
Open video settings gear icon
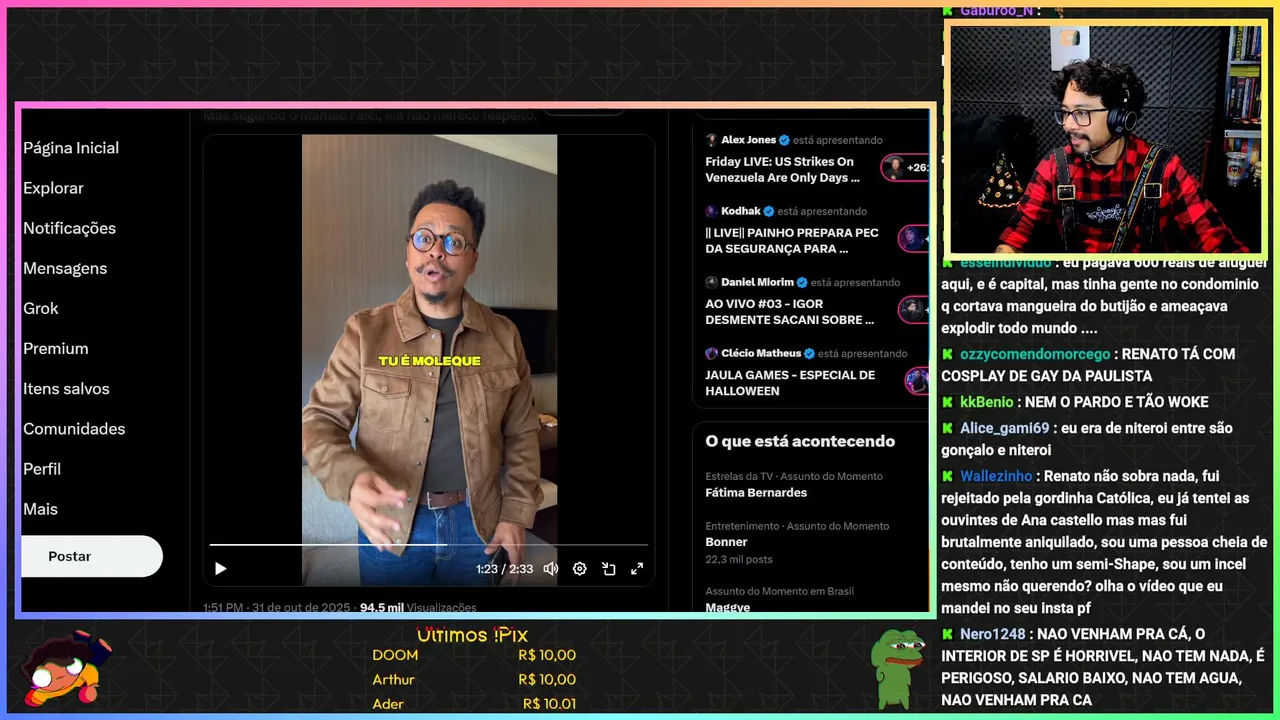point(579,569)
